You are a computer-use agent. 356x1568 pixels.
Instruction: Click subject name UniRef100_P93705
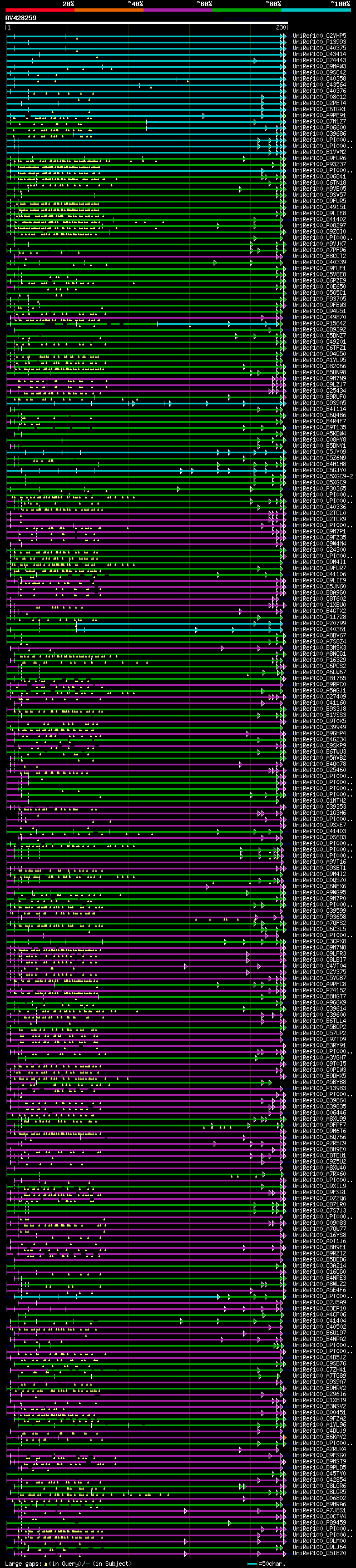click(x=319, y=299)
